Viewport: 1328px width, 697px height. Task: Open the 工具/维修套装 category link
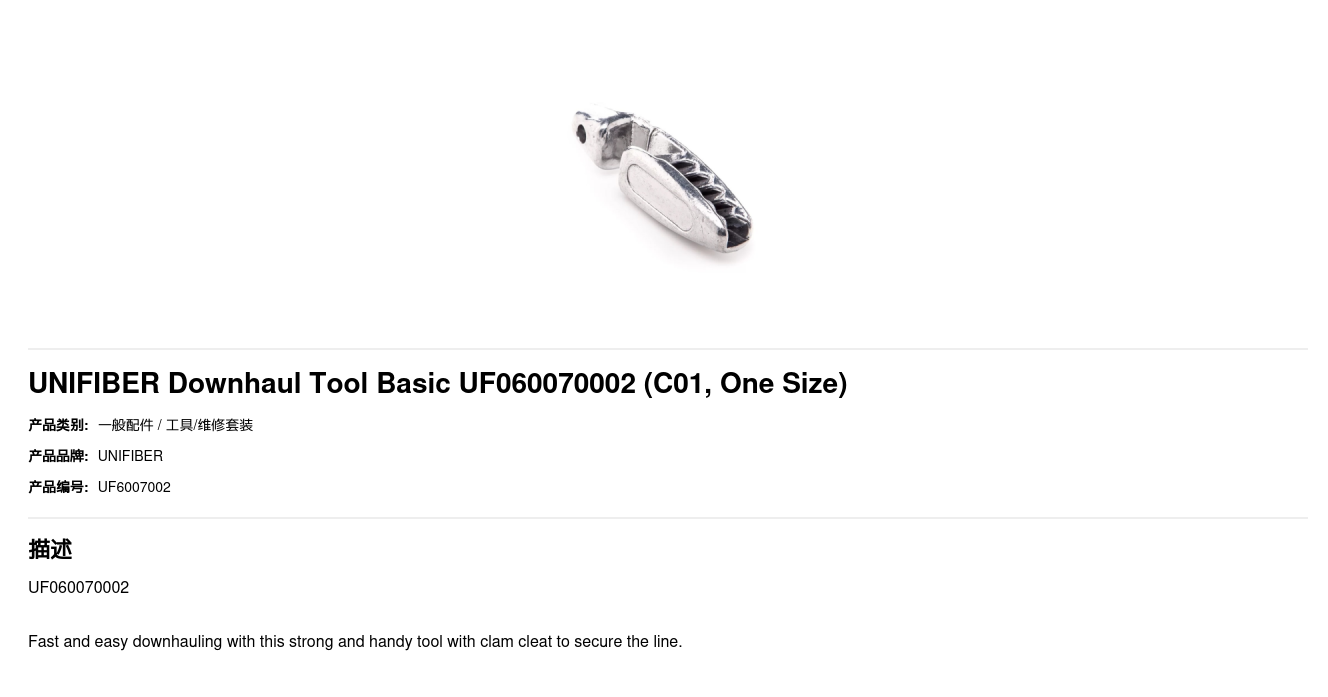pos(209,425)
